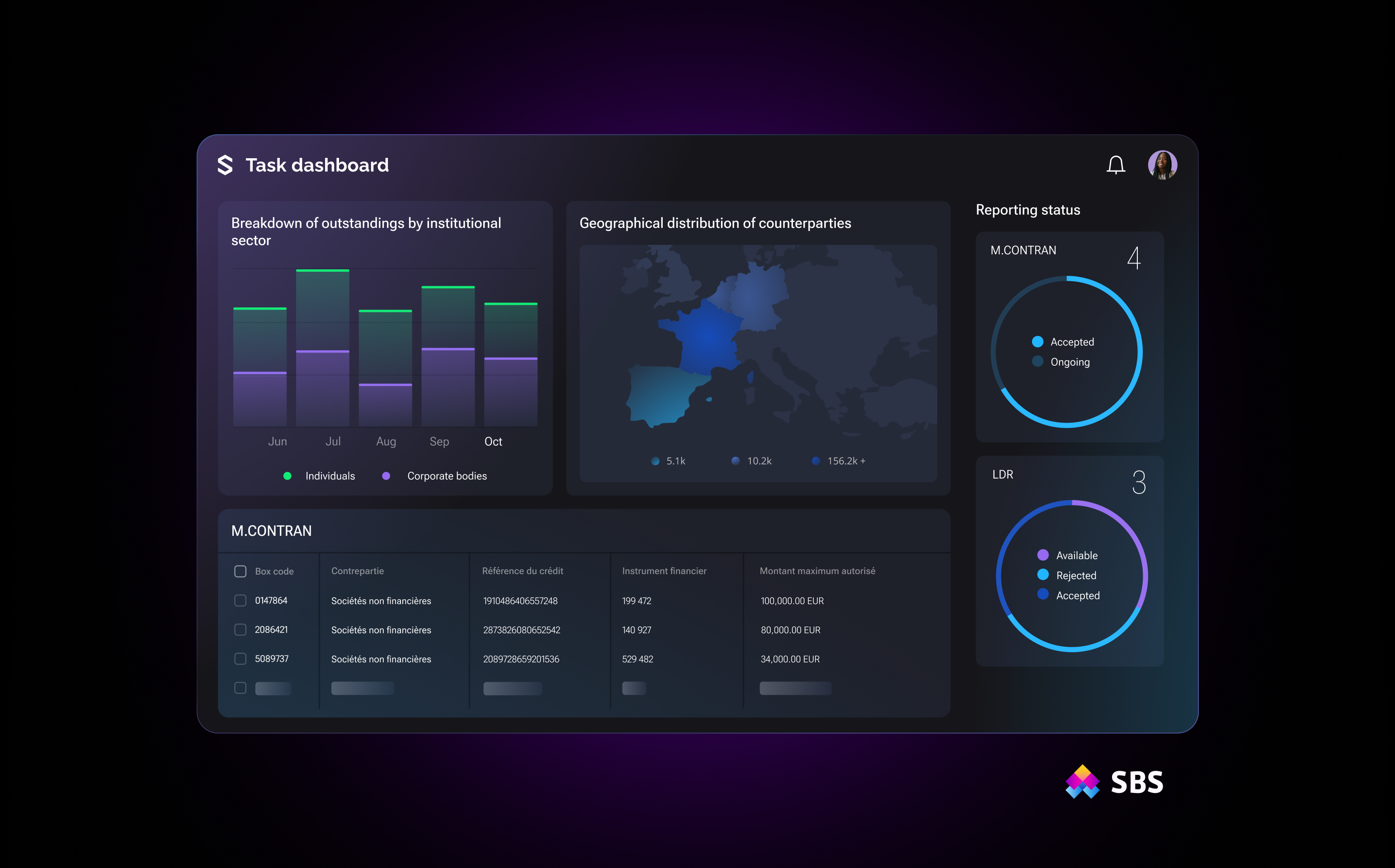This screenshot has height=868, width=1395.
Task: Check the row checkbox for 2086421
Action: (240, 630)
